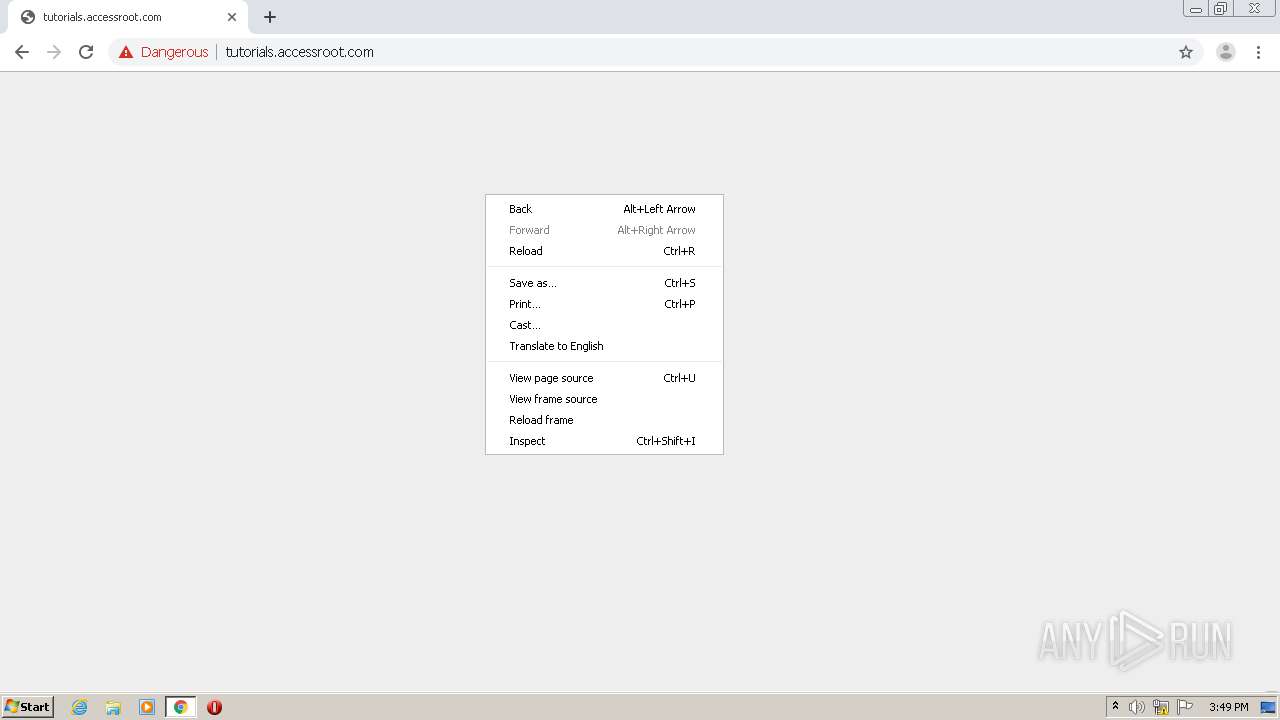Open Chrome three-dot menu

(1258, 52)
